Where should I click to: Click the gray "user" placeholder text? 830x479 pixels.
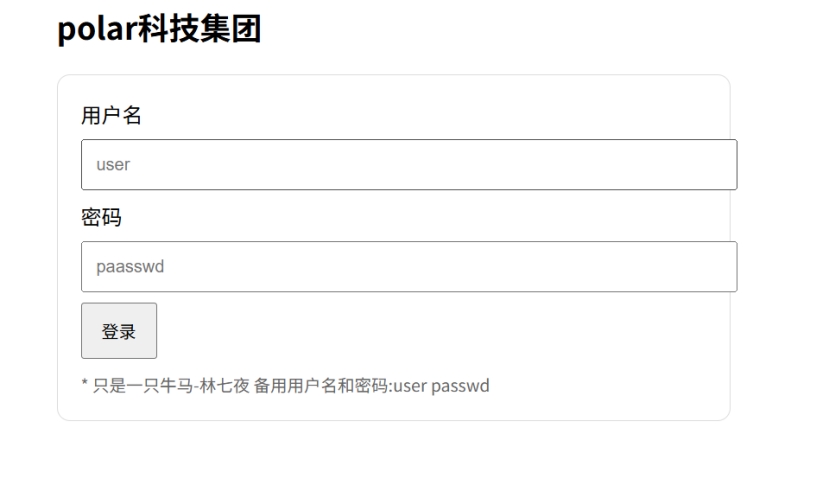pos(113,165)
